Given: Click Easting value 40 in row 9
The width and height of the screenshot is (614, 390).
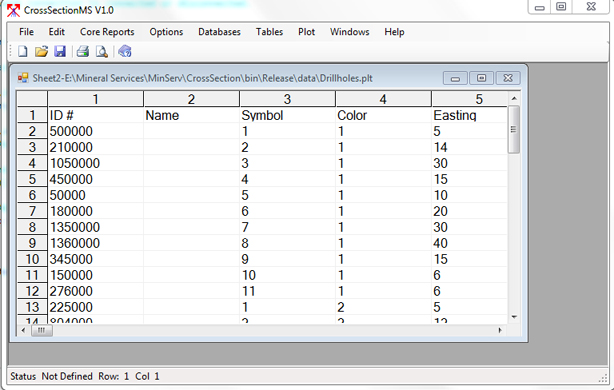Looking at the screenshot, I should (x=470, y=243).
